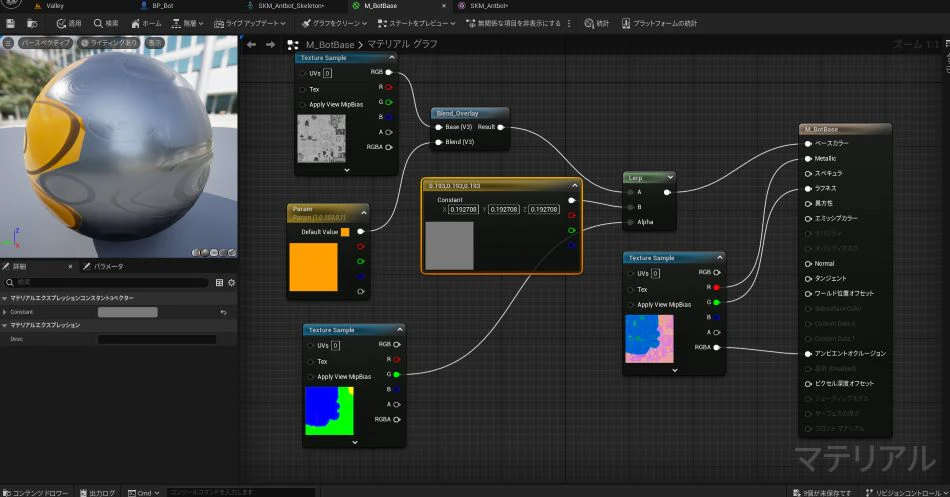Open the パースペクティブ view mode menu
Viewport: 950px width, 497px height.
pyautogui.click(x=46, y=43)
